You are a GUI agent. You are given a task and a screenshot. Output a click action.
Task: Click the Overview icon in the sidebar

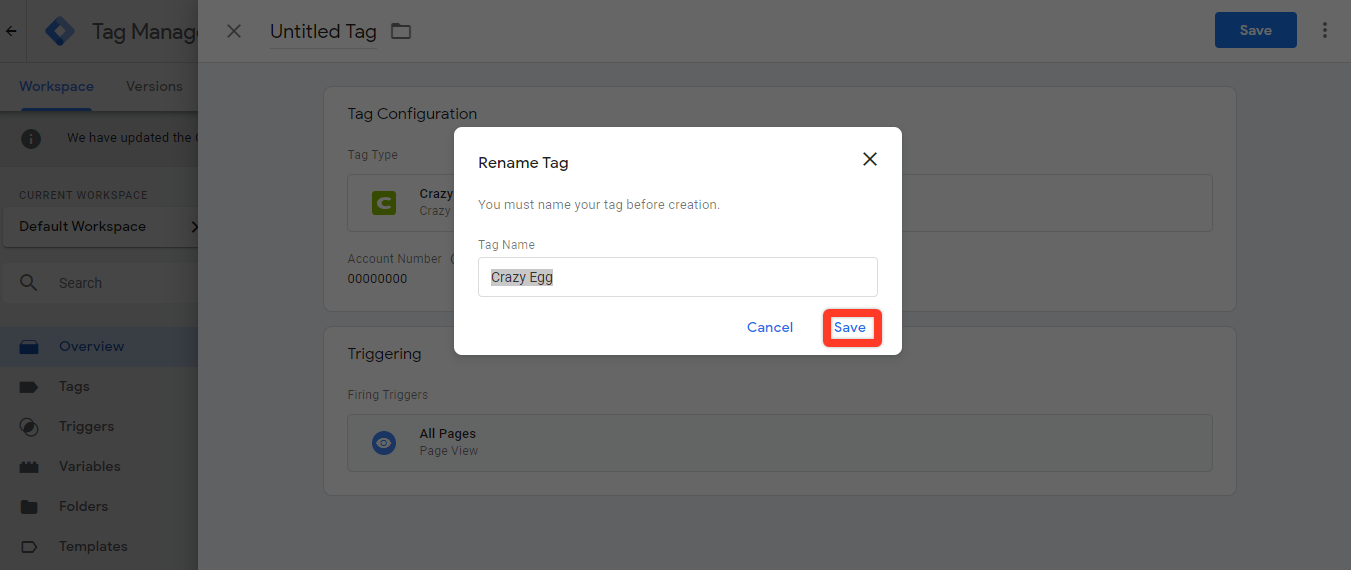click(x=29, y=347)
